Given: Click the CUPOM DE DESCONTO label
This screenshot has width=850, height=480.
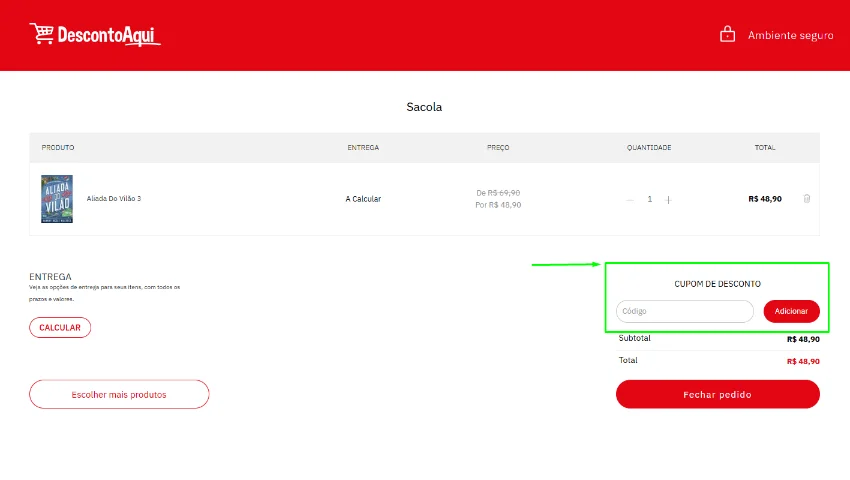Looking at the screenshot, I should point(717,284).
